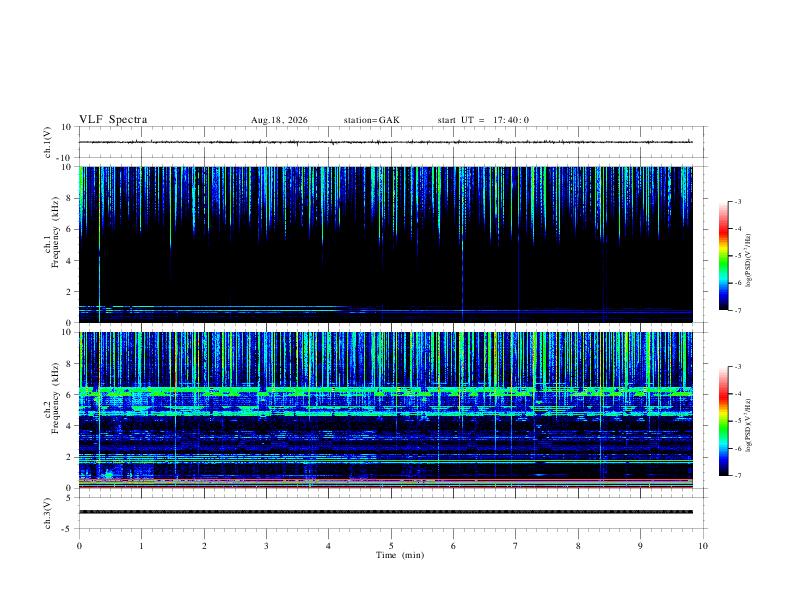Click the ch.3 black waveform trace
792x612 pixels.
(x=385, y=512)
